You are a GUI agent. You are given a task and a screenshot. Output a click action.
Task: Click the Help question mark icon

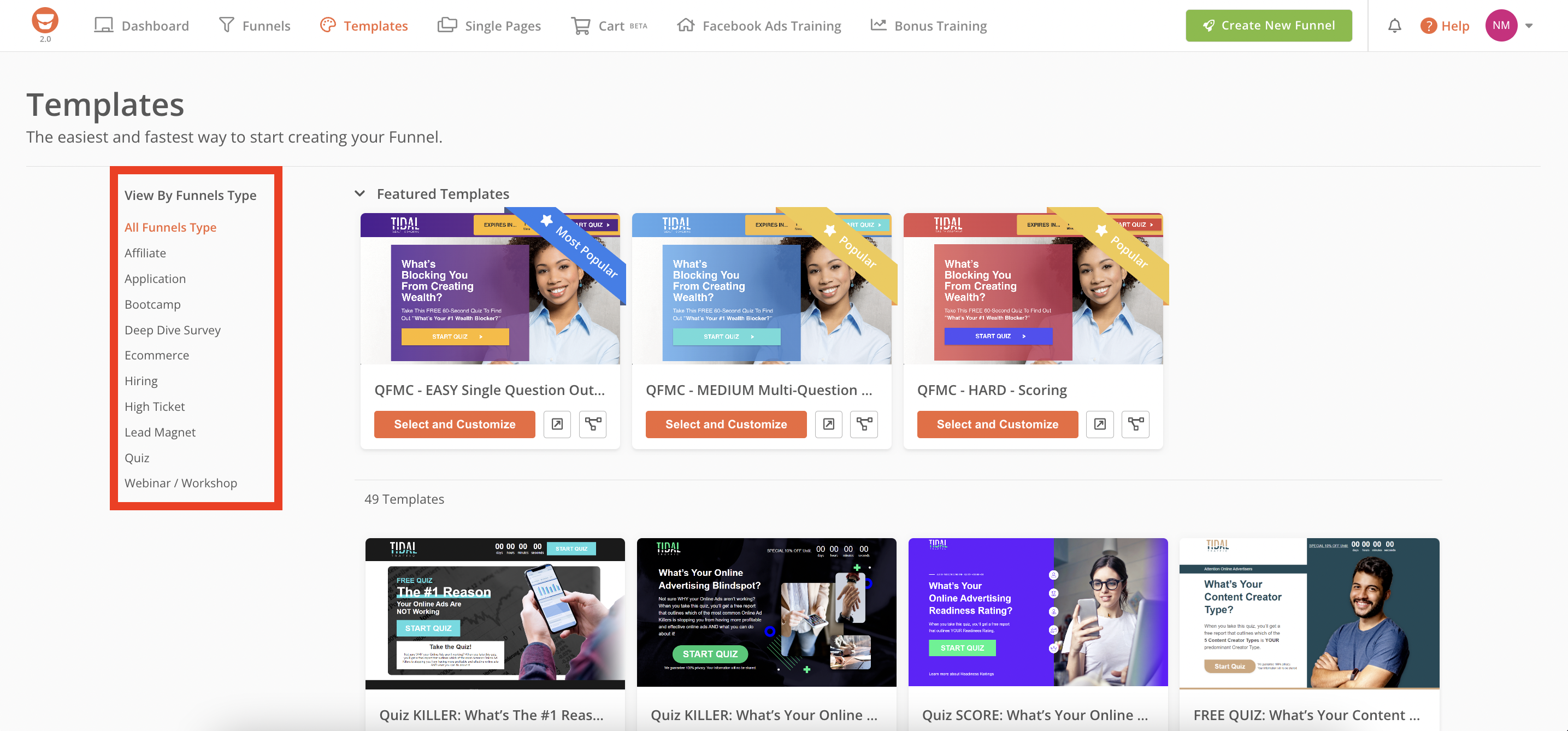(1428, 26)
